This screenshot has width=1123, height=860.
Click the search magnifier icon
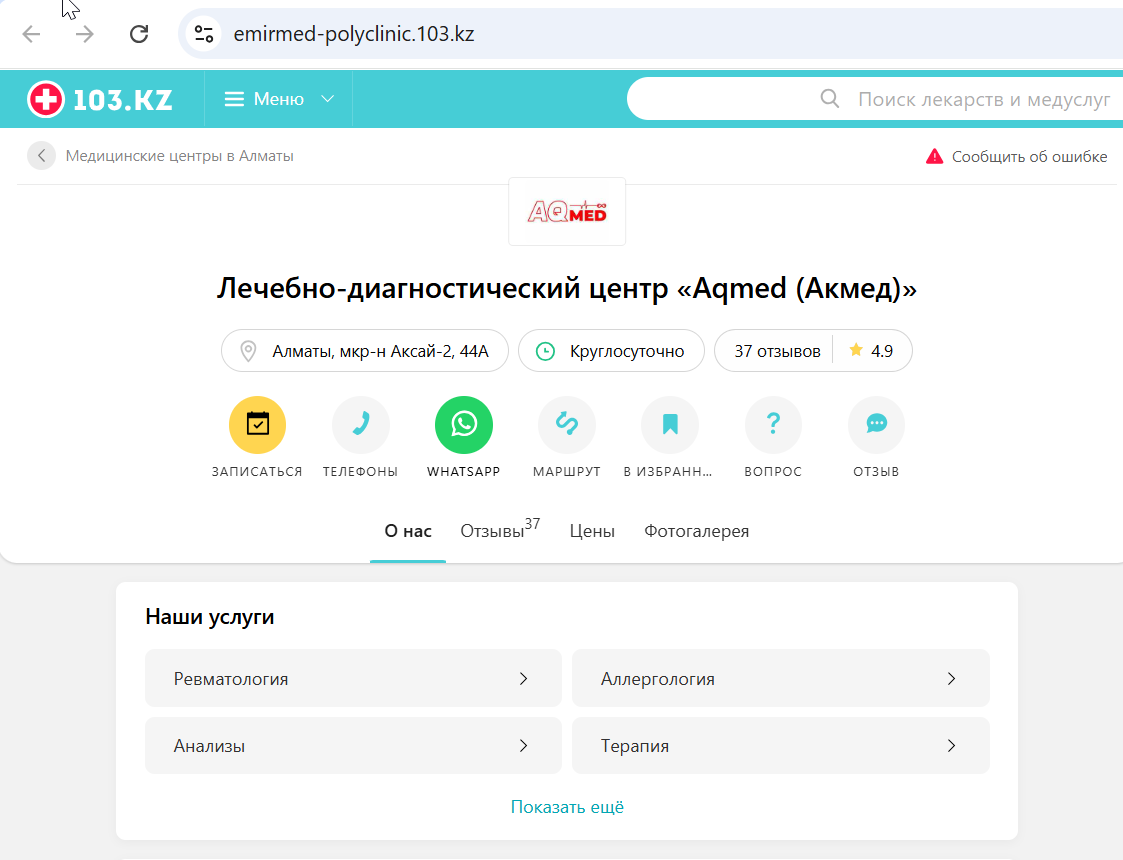tap(829, 99)
